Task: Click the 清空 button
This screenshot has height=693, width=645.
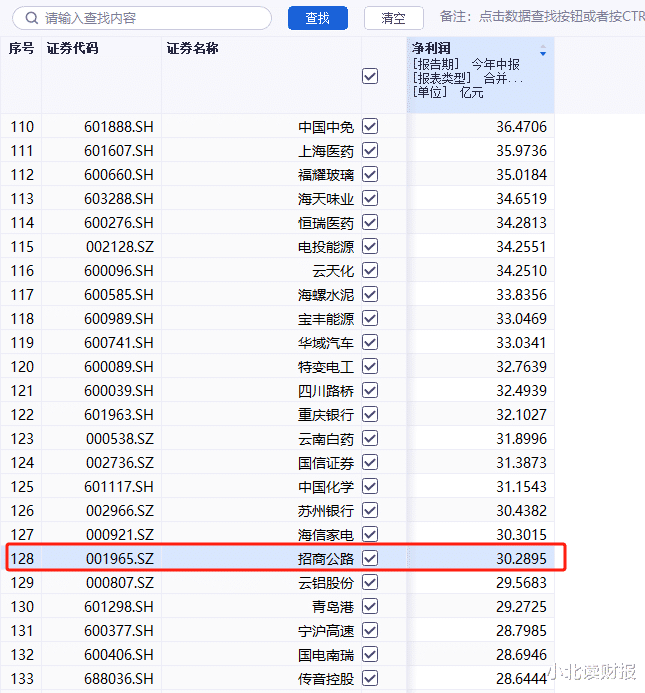Action: tap(393, 18)
